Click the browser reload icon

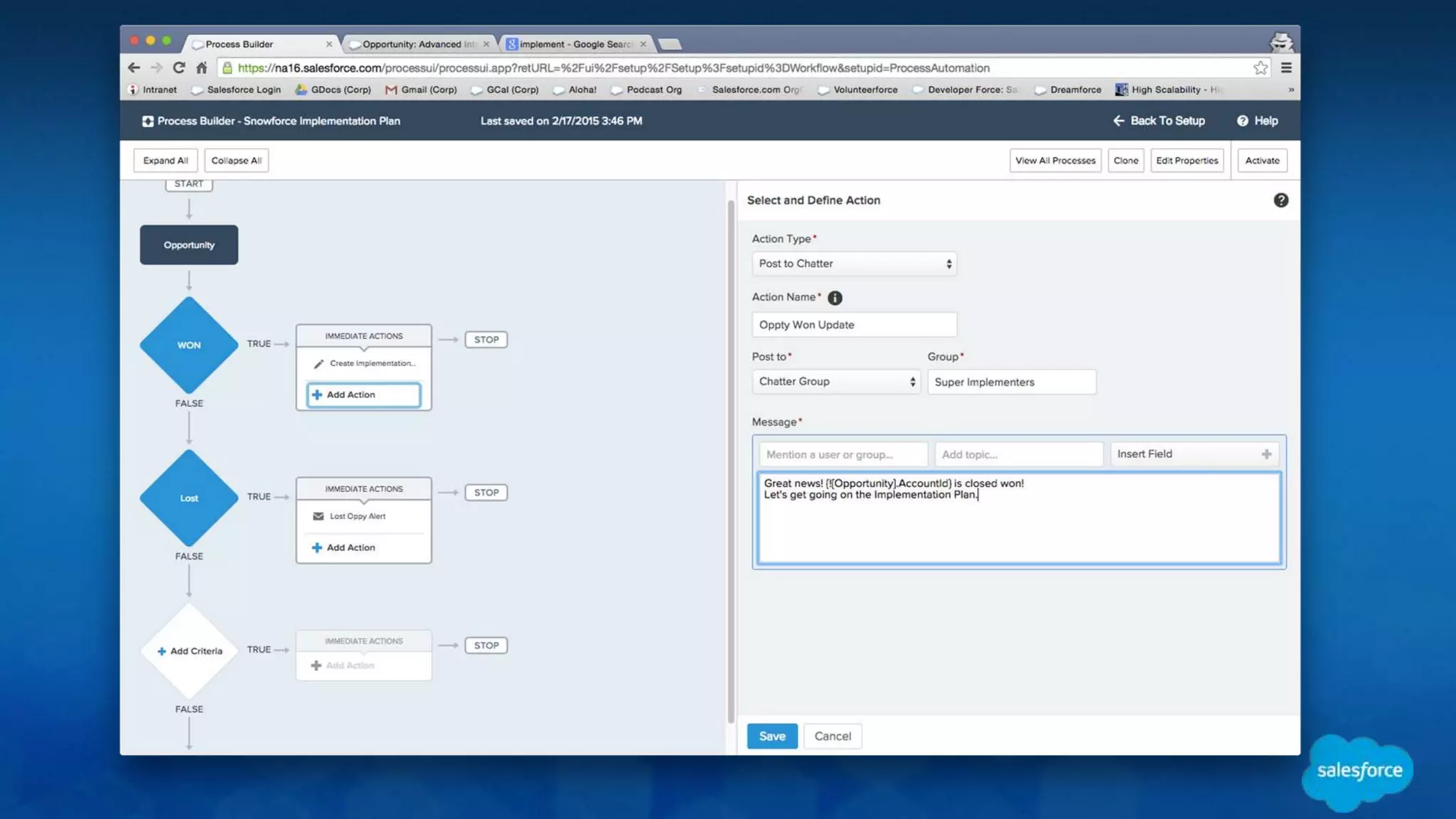click(179, 68)
